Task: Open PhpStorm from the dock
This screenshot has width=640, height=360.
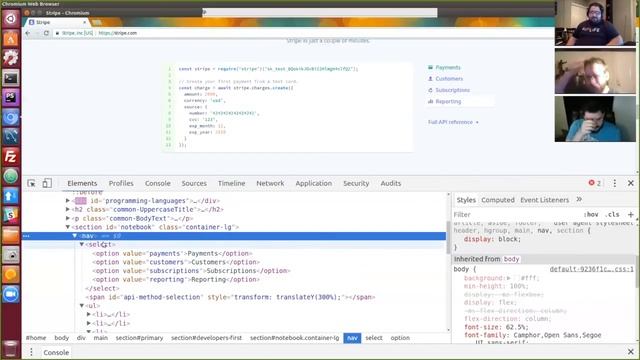Action: point(11,97)
